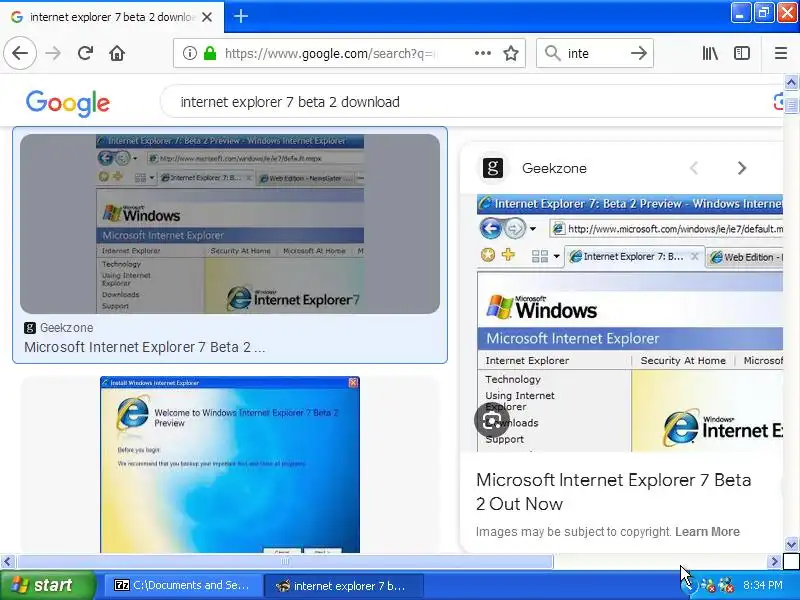Click the vertical scrollbar up arrow
Viewport: 800px width, 600px height.
click(x=791, y=82)
